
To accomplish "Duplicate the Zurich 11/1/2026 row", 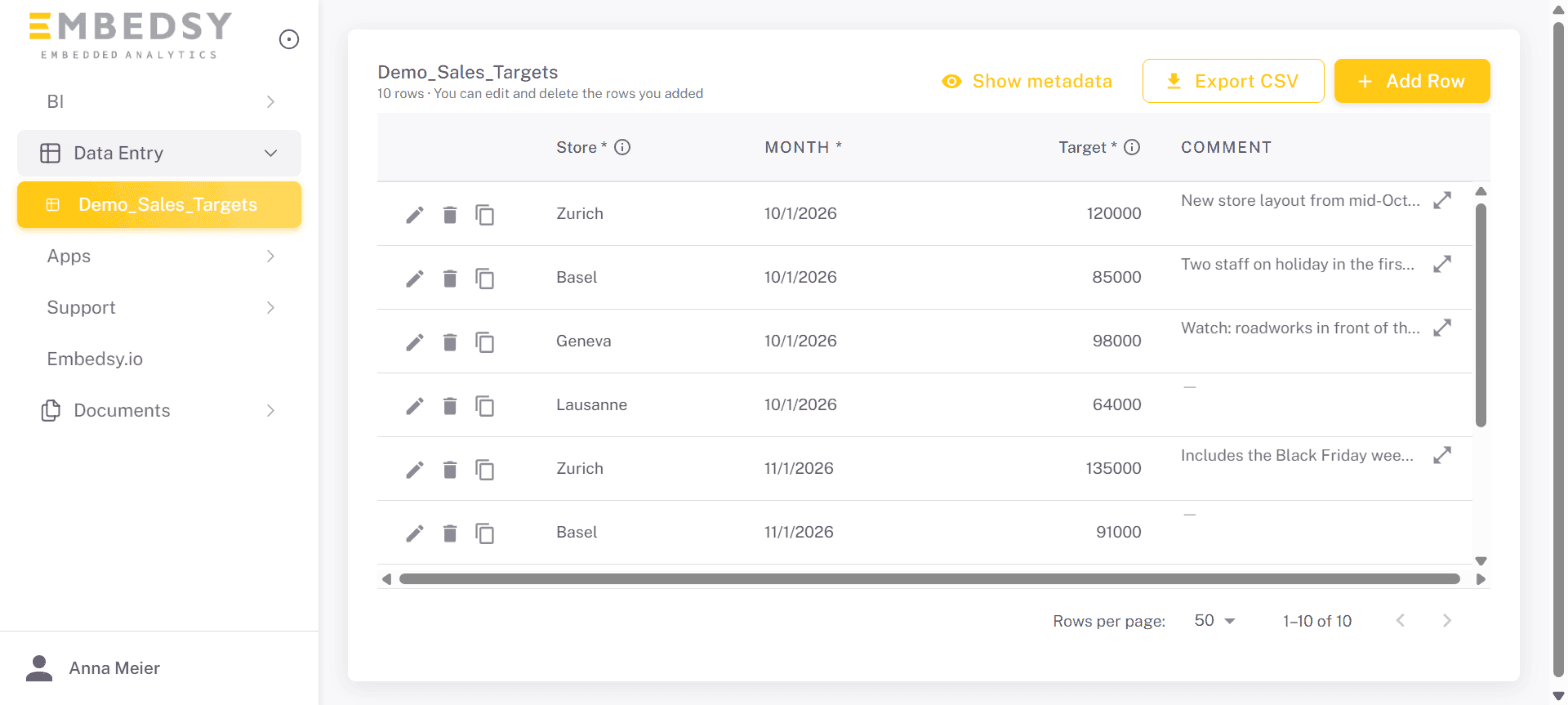I will [485, 469].
